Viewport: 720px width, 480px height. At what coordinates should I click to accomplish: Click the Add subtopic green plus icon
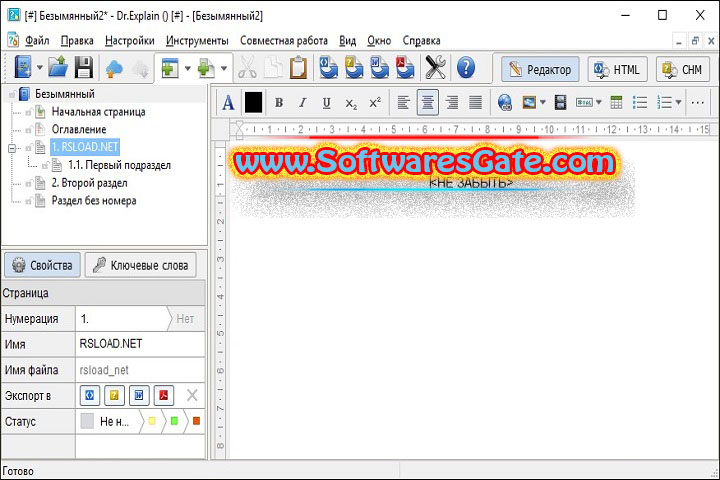click(x=206, y=68)
